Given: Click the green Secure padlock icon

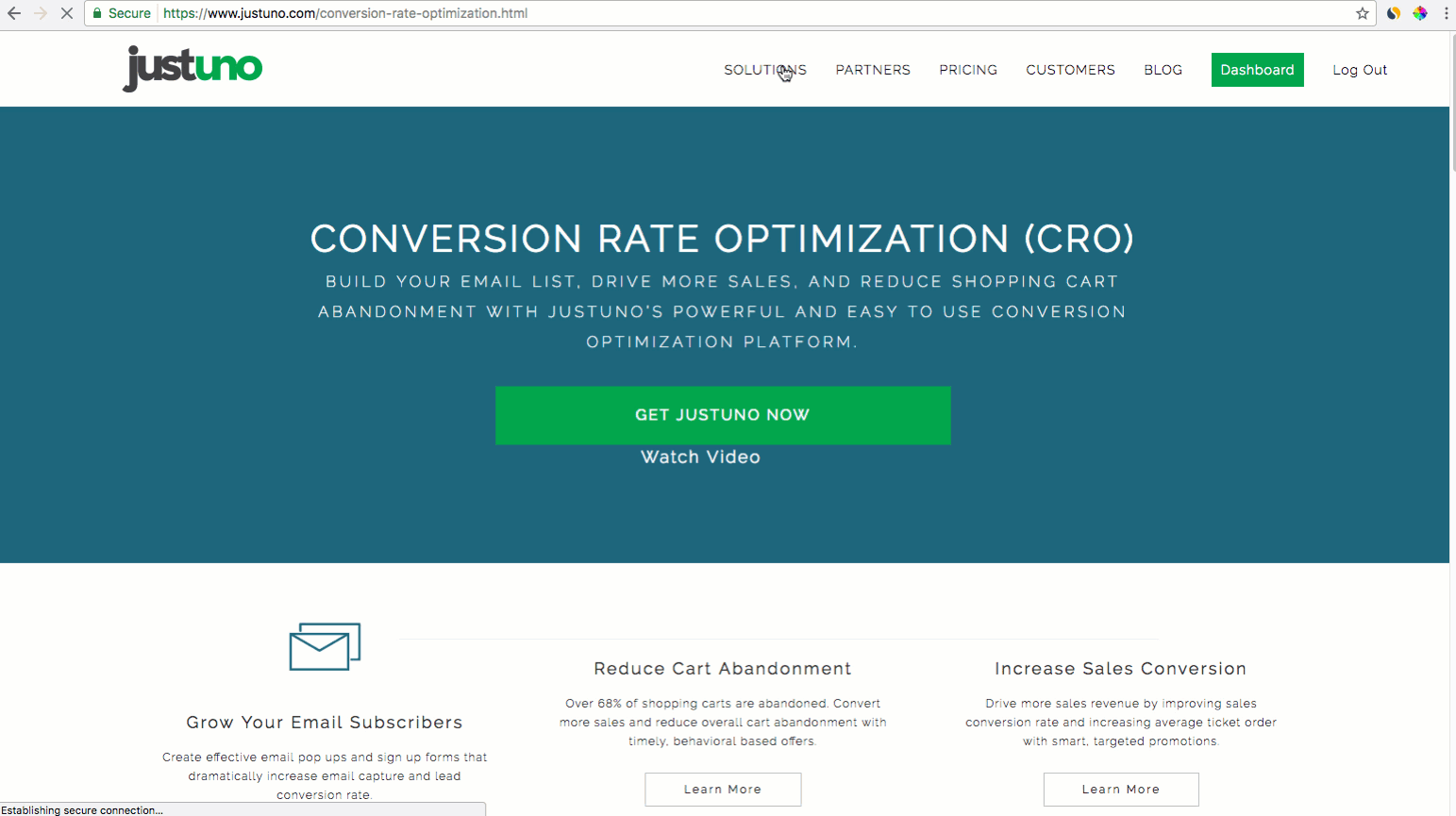Looking at the screenshot, I should click(x=97, y=13).
